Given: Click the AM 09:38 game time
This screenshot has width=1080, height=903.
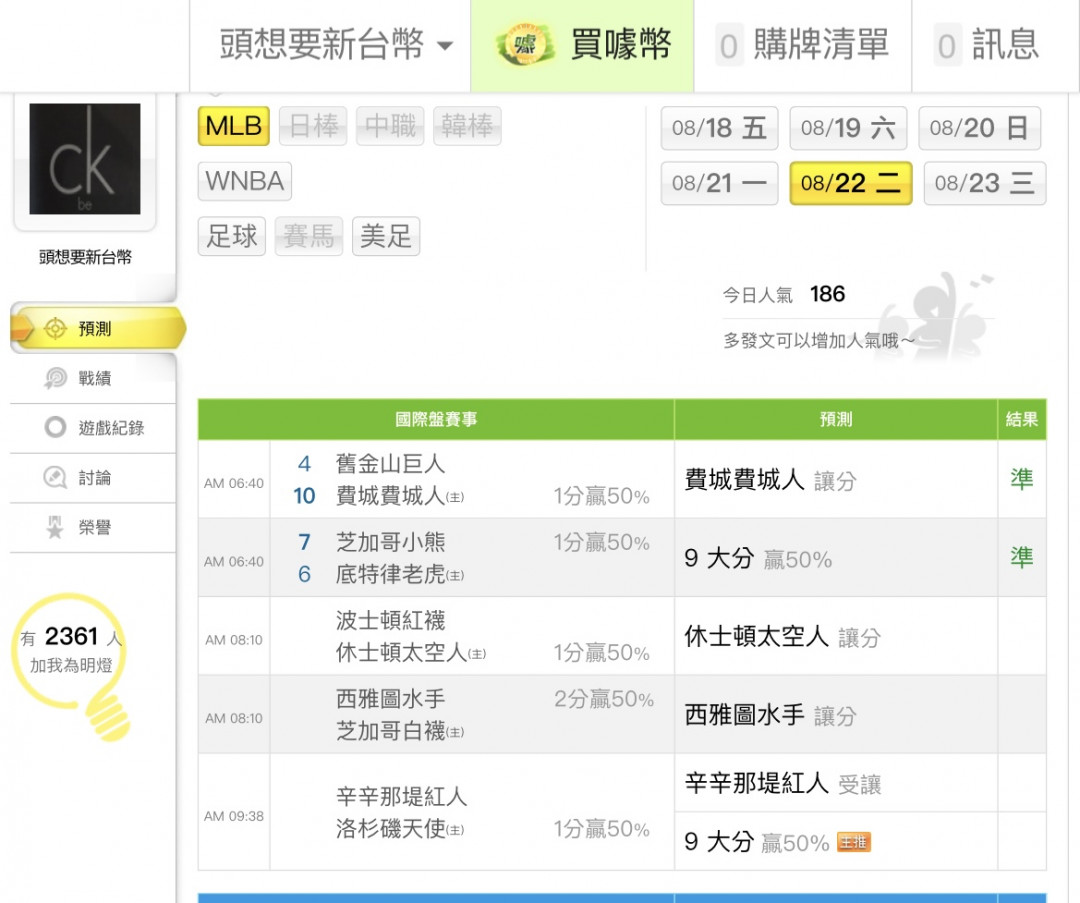Looking at the screenshot, I should pos(234,816).
